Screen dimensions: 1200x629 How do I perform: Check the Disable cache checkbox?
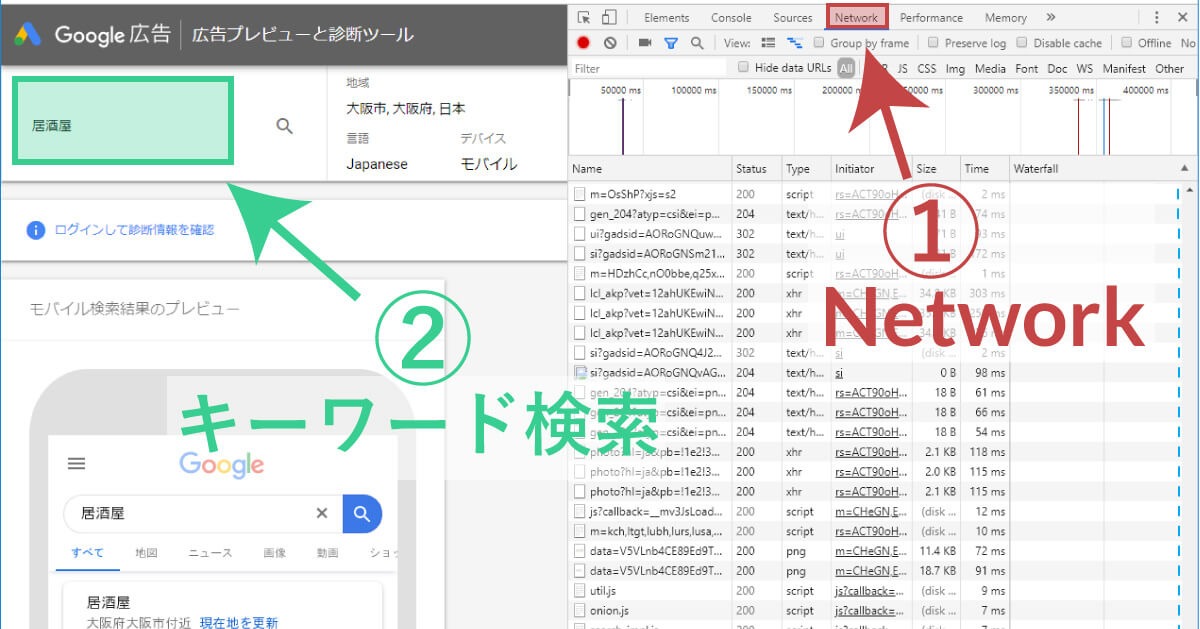[1022, 43]
